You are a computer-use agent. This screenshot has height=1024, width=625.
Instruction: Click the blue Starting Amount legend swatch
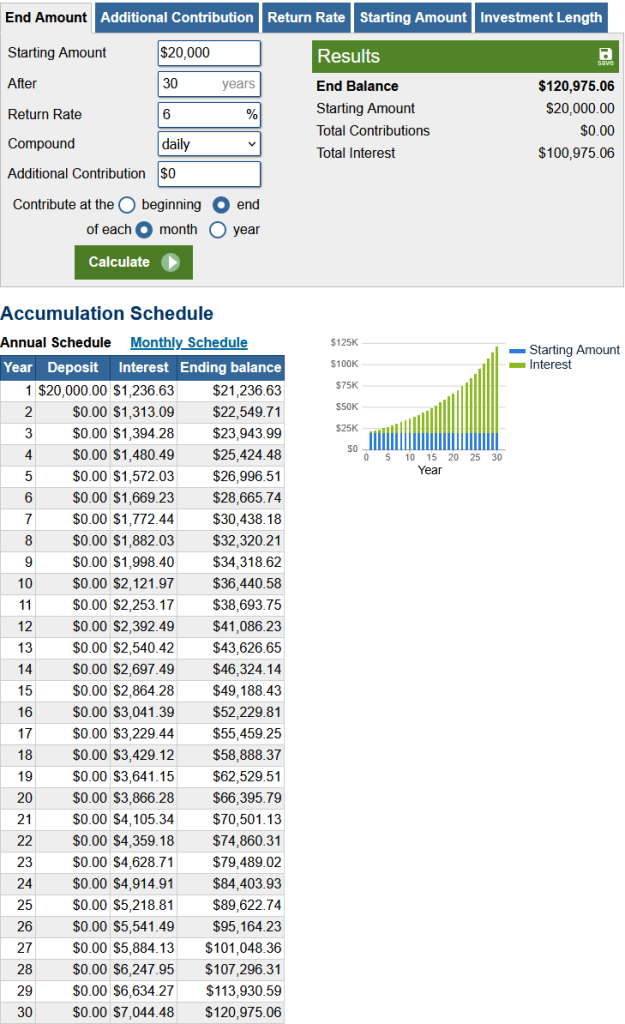point(517,350)
